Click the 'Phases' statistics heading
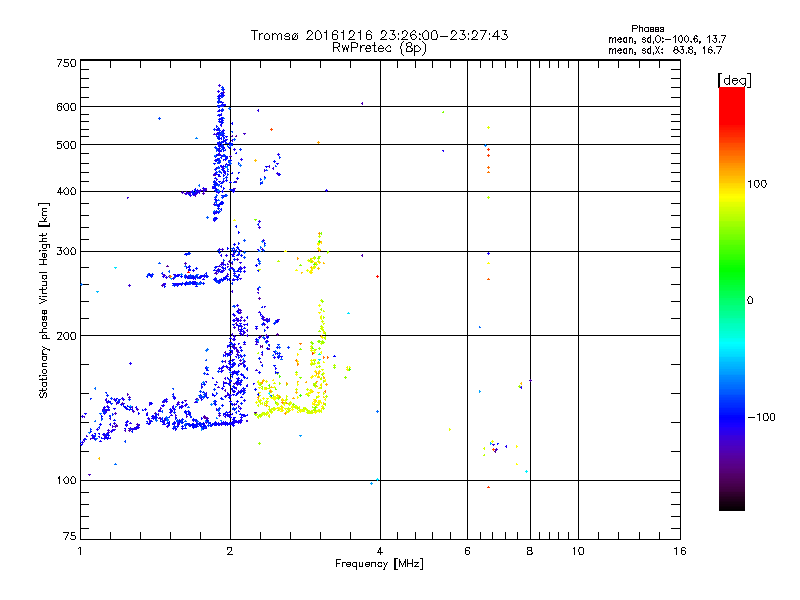The width and height of the screenshot is (800, 600). click(x=647, y=29)
